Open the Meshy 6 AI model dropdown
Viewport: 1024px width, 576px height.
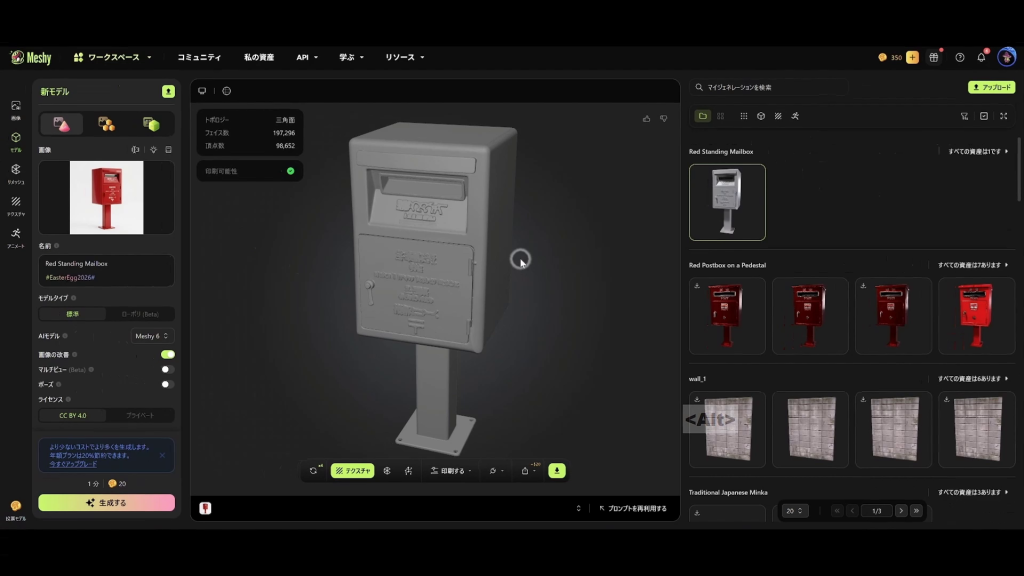152,336
